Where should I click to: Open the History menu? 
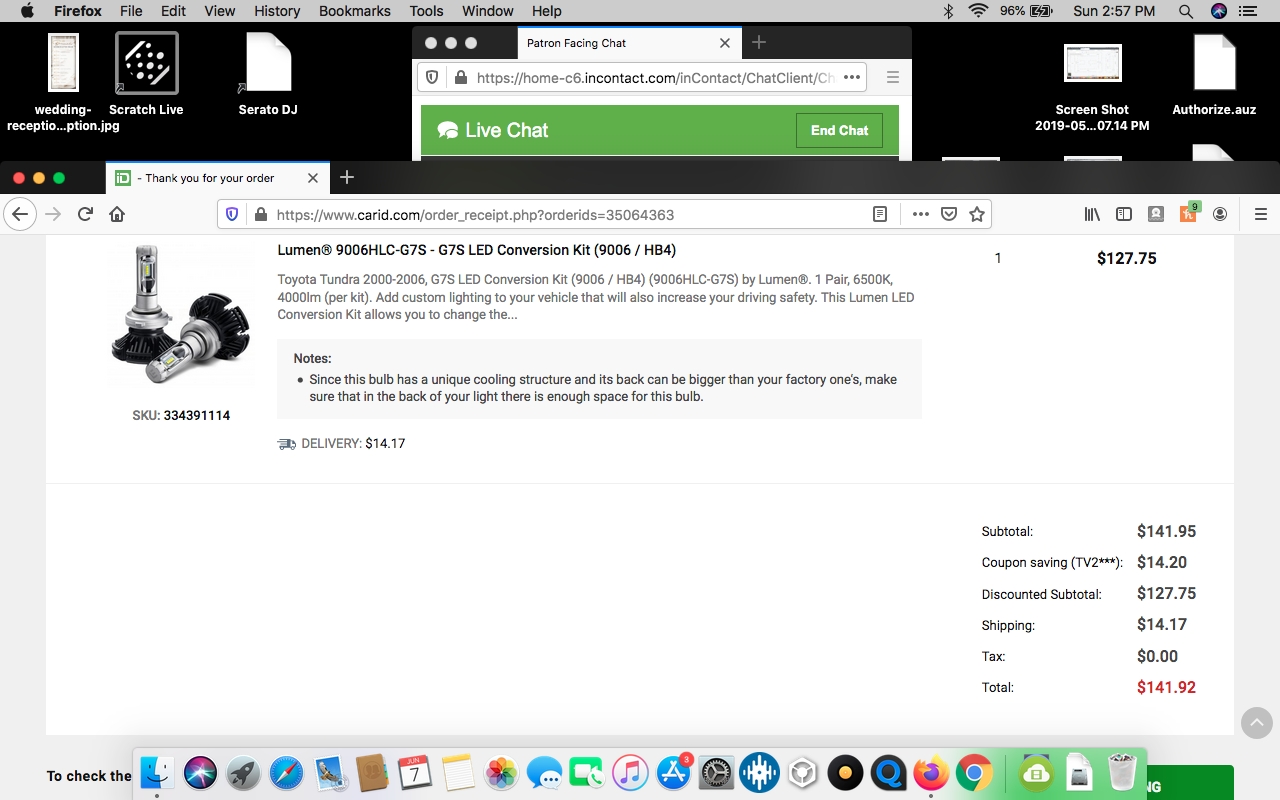click(277, 11)
